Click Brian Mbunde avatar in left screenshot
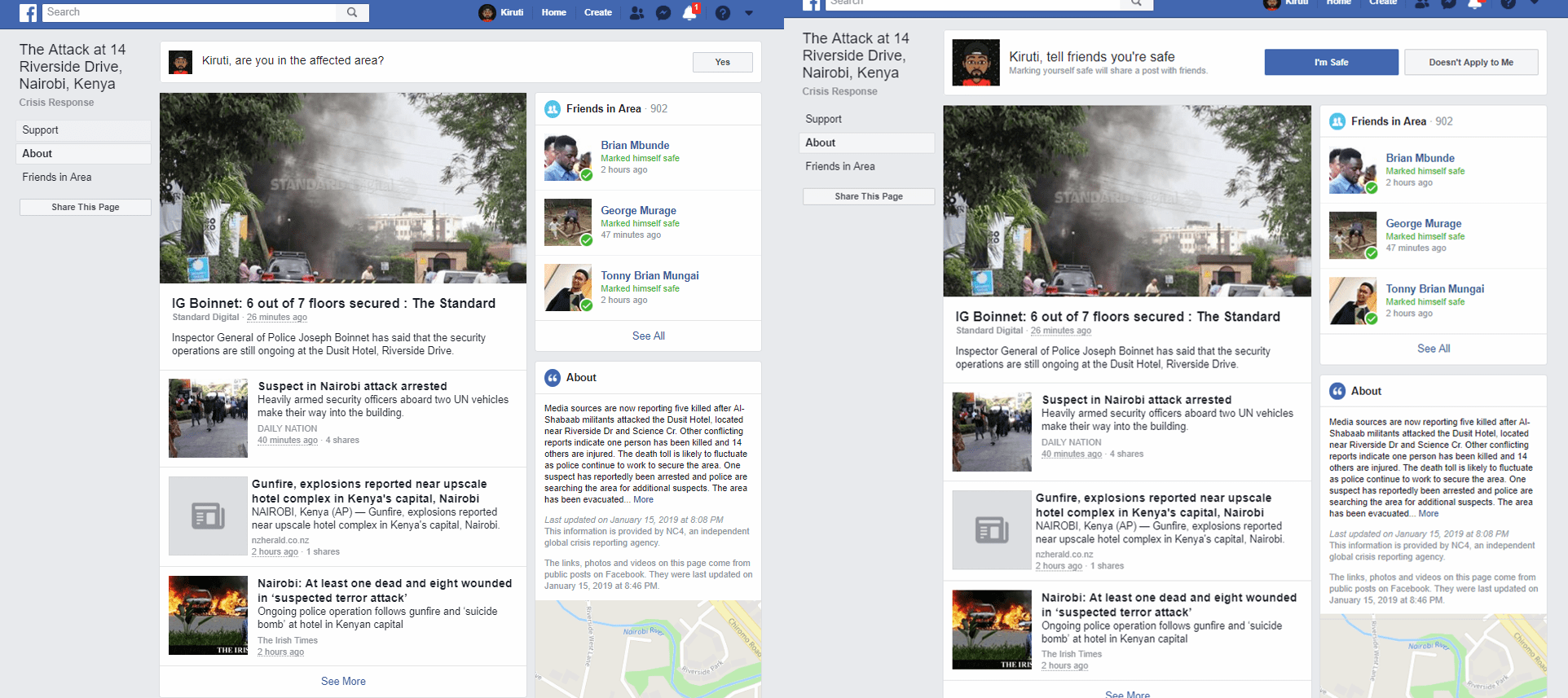 (x=568, y=157)
